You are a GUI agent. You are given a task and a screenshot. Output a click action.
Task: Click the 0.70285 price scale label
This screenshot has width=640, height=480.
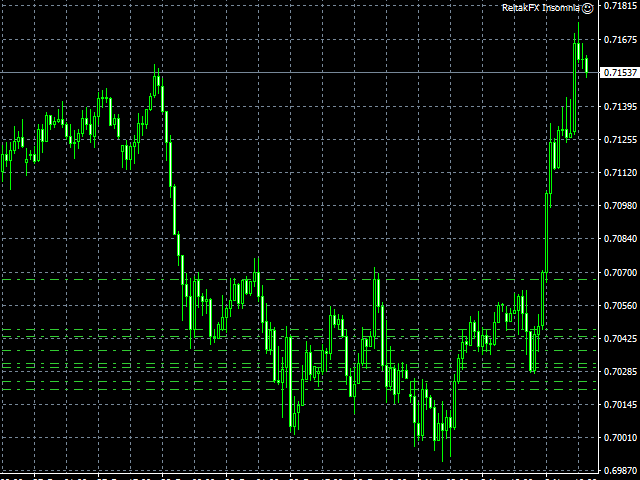pyautogui.click(x=620, y=371)
